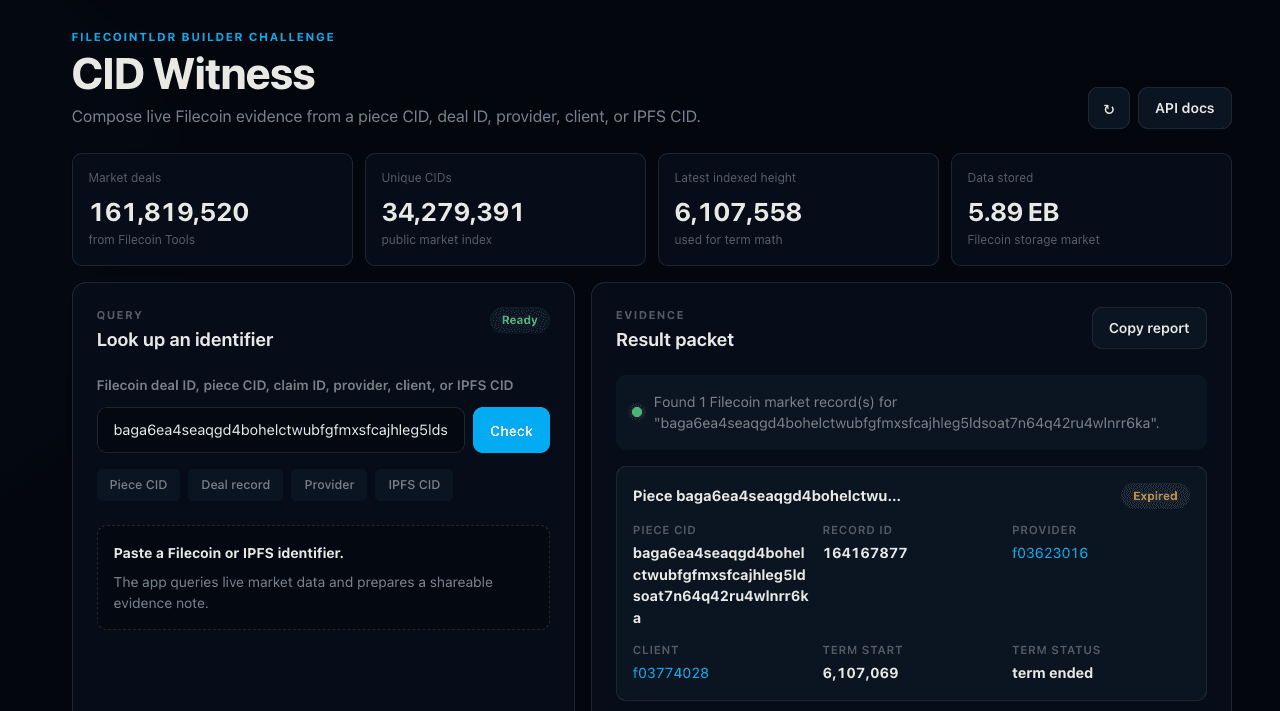Click the 'Found 1 Filecoin market record(s)' message
Screen dimensions: 1280x711
pyautogui.click(x=906, y=412)
